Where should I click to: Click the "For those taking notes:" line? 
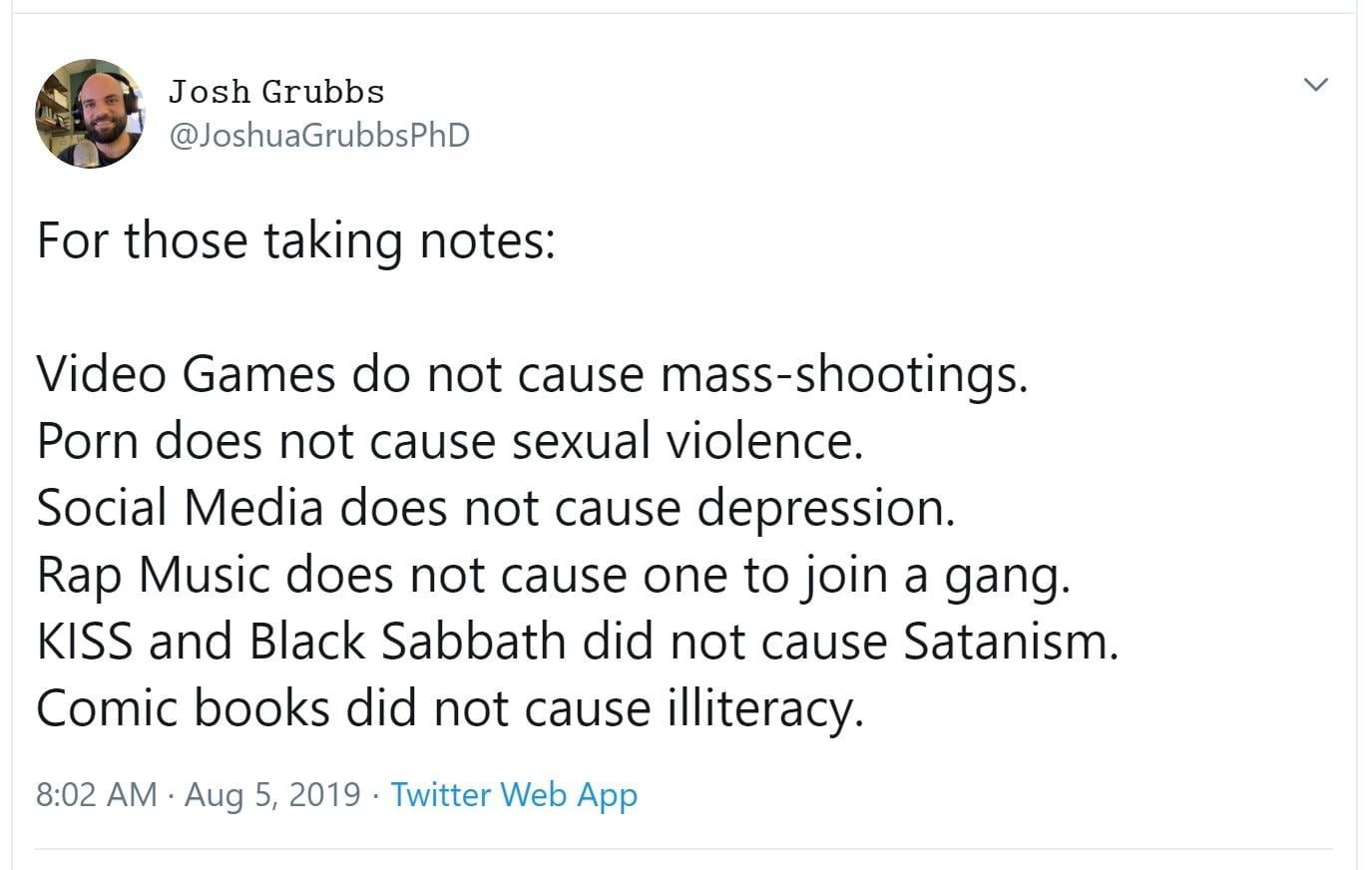point(295,240)
